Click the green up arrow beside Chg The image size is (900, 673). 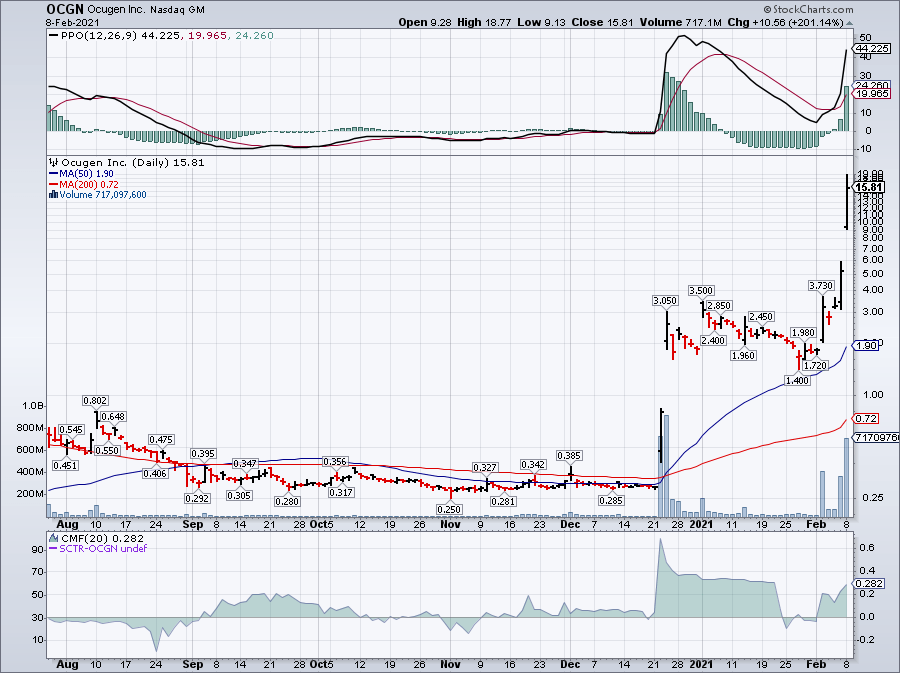[x=849, y=23]
